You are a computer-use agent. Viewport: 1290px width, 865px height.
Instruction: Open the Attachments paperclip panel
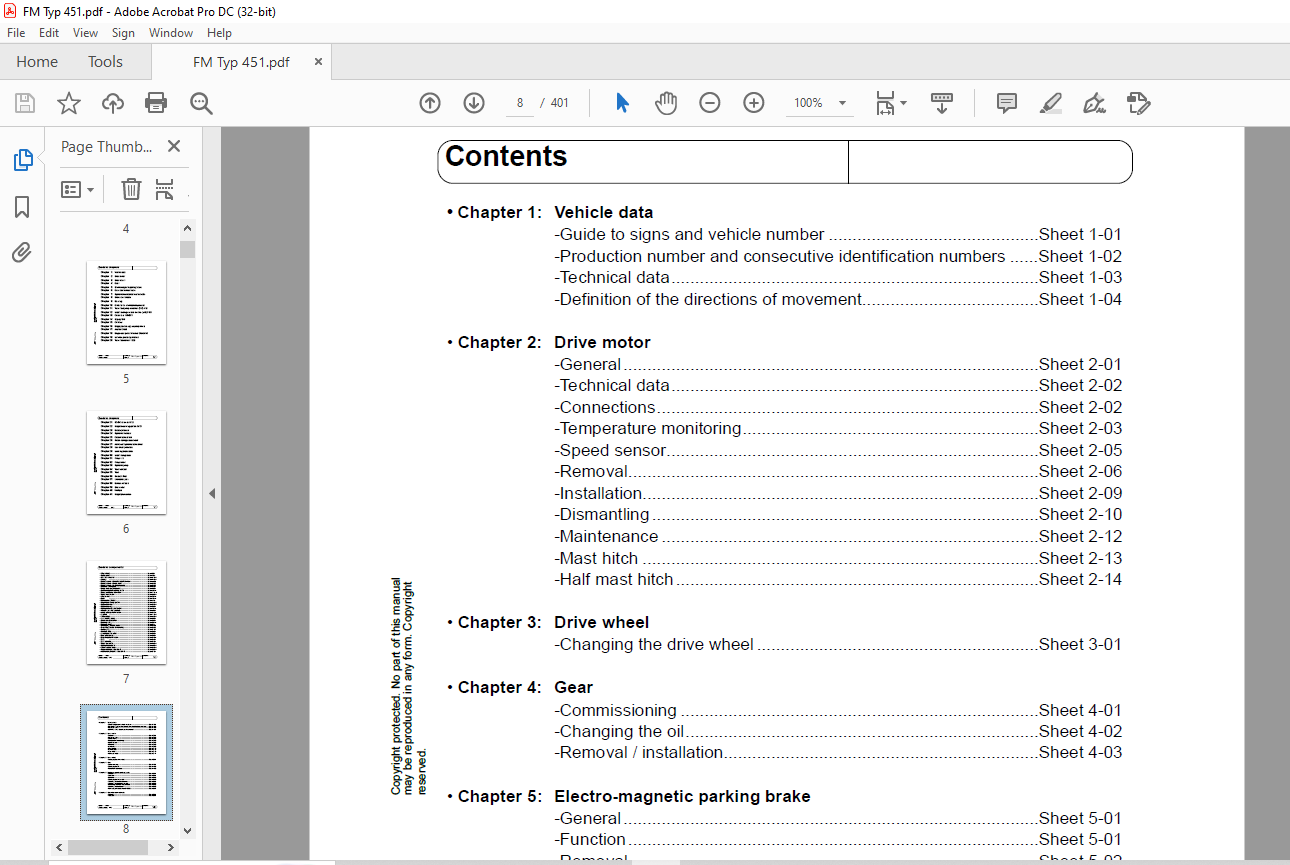click(22, 252)
